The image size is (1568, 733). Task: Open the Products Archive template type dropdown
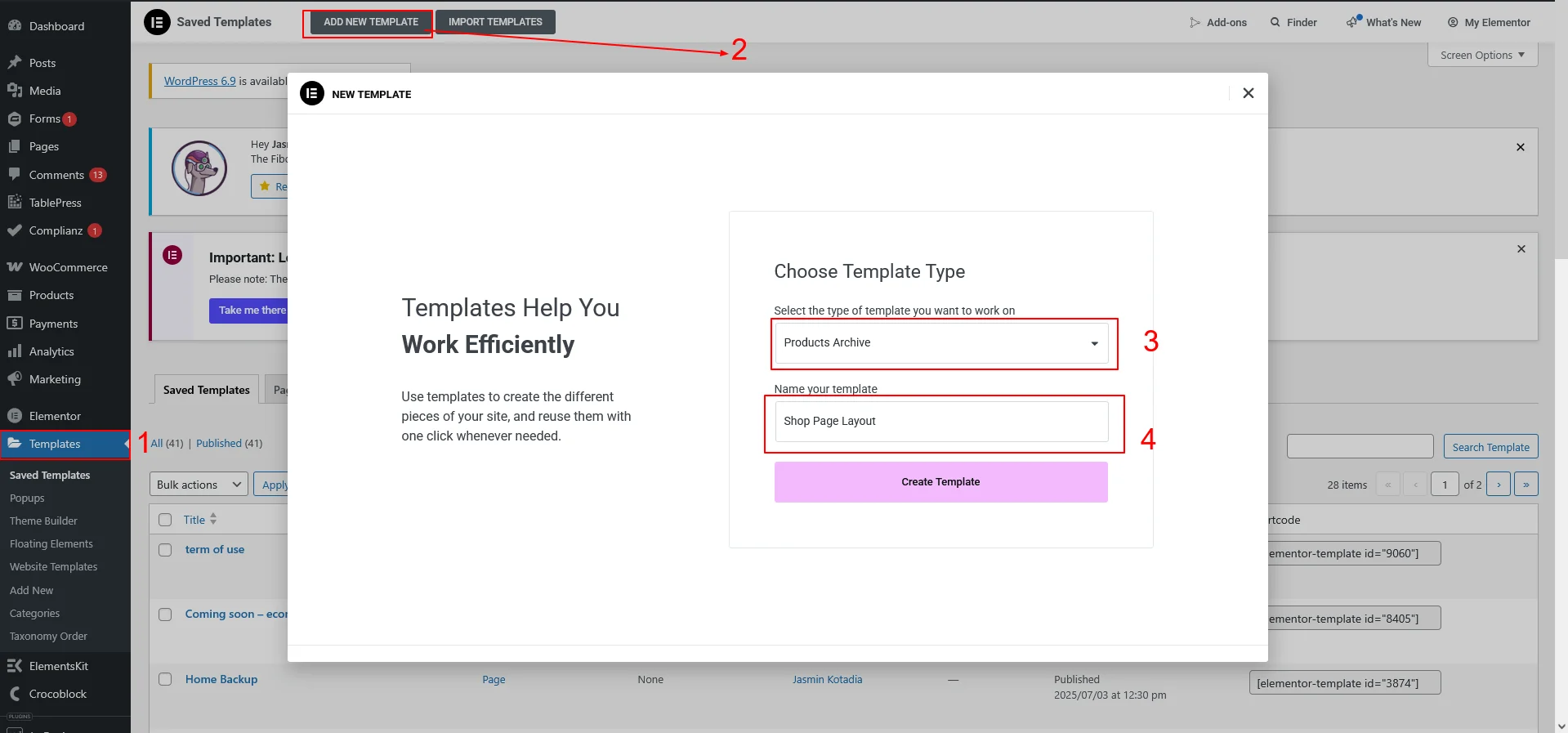pos(940,343)
